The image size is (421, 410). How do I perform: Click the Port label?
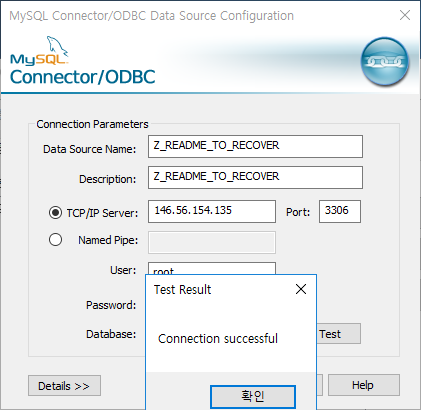point(298,212)
